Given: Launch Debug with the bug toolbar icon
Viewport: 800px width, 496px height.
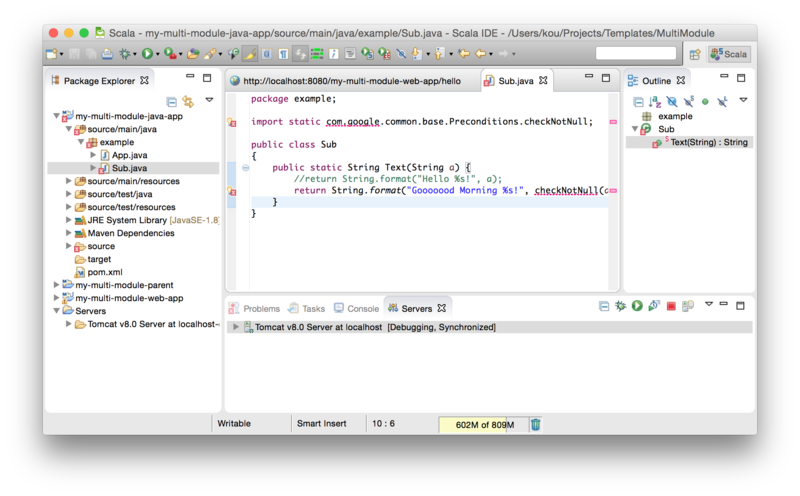Looking at the screenshot, I should (x=124, y=54).
